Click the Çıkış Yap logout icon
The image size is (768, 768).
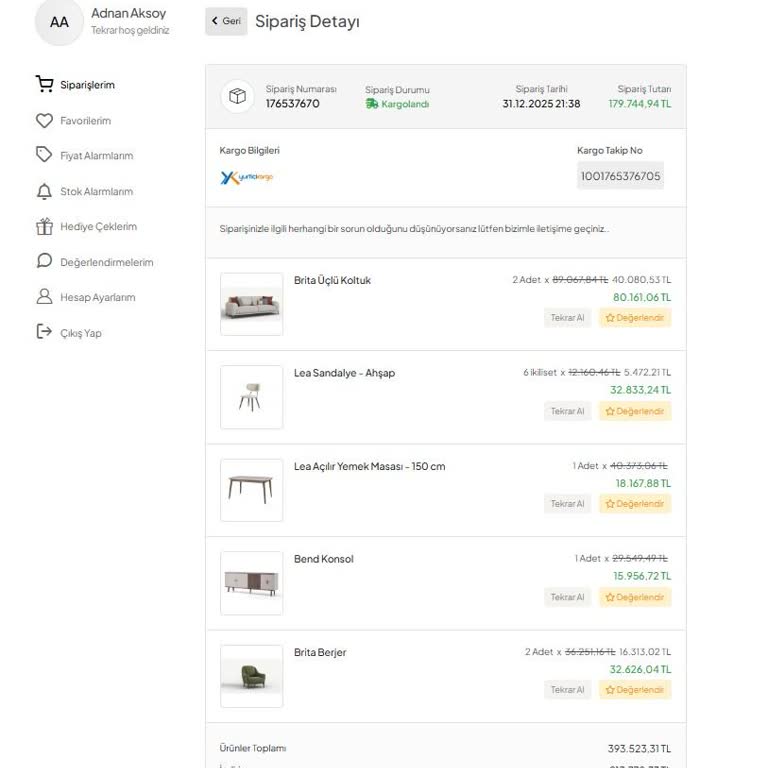click(44, 332)
